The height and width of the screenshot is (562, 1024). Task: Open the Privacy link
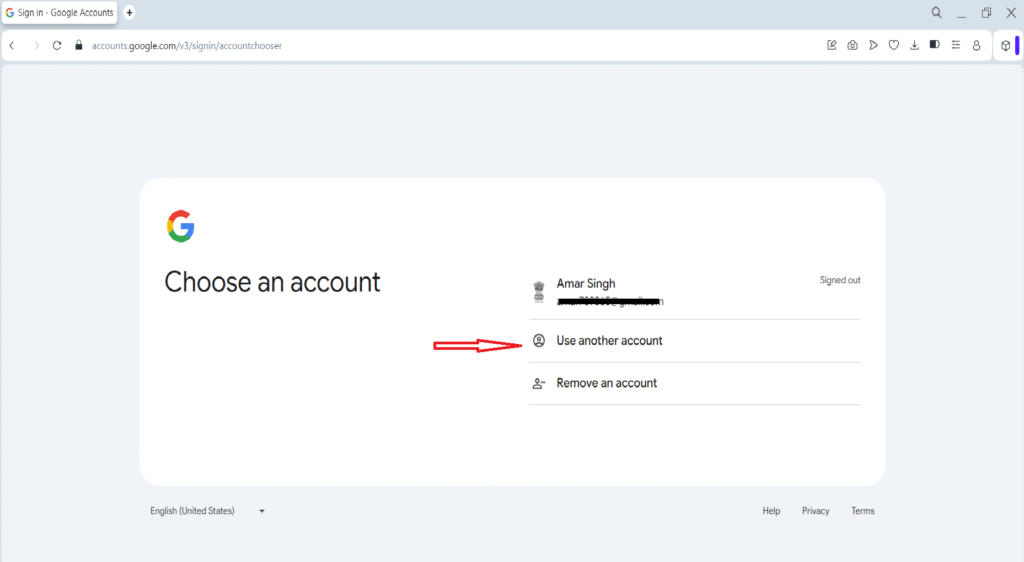tap(816, 511)
